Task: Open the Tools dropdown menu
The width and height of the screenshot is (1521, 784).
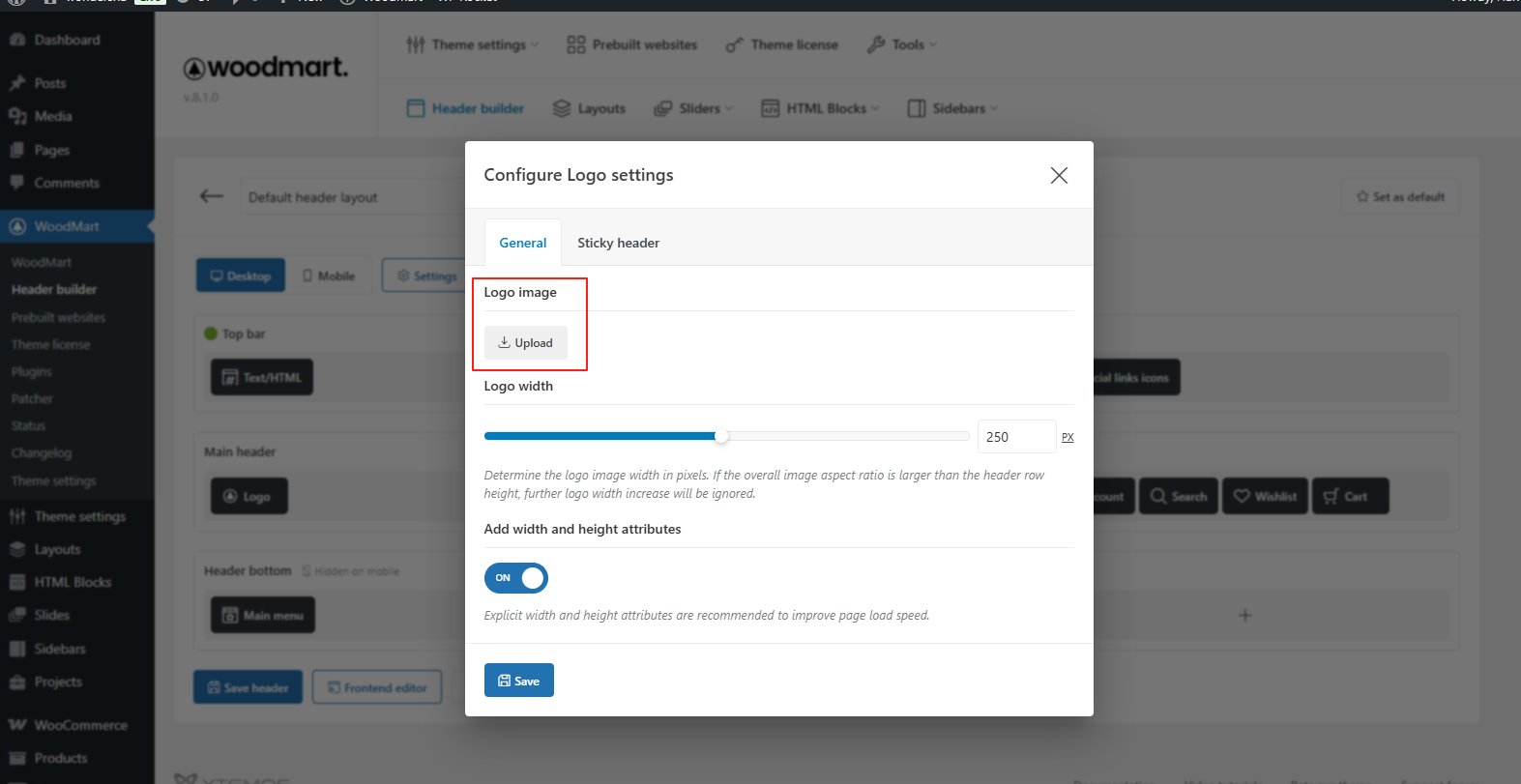Action: tap(902, 44)
